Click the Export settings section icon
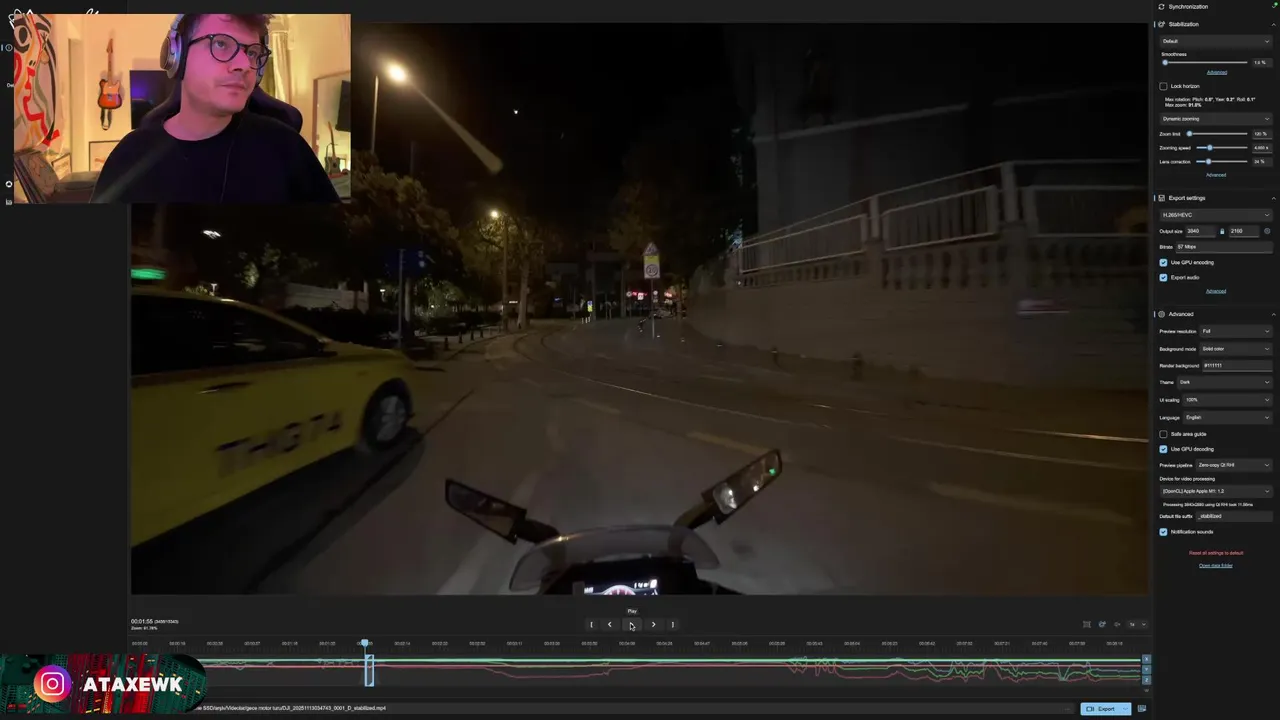This screenshot has width=1280, height=720. [1161, 198]
